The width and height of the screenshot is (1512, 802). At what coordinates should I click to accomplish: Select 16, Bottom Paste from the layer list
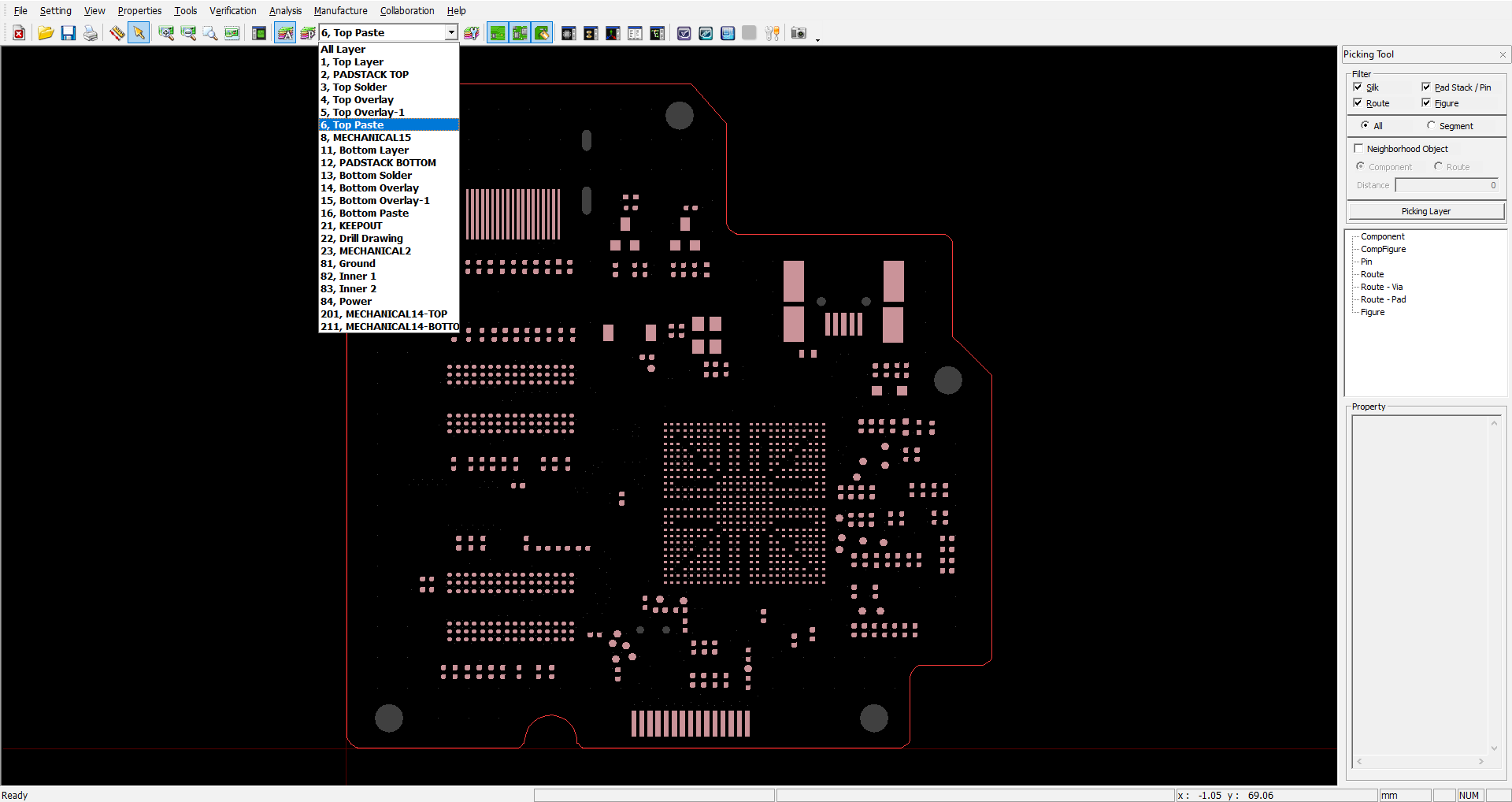pos(365,213)
